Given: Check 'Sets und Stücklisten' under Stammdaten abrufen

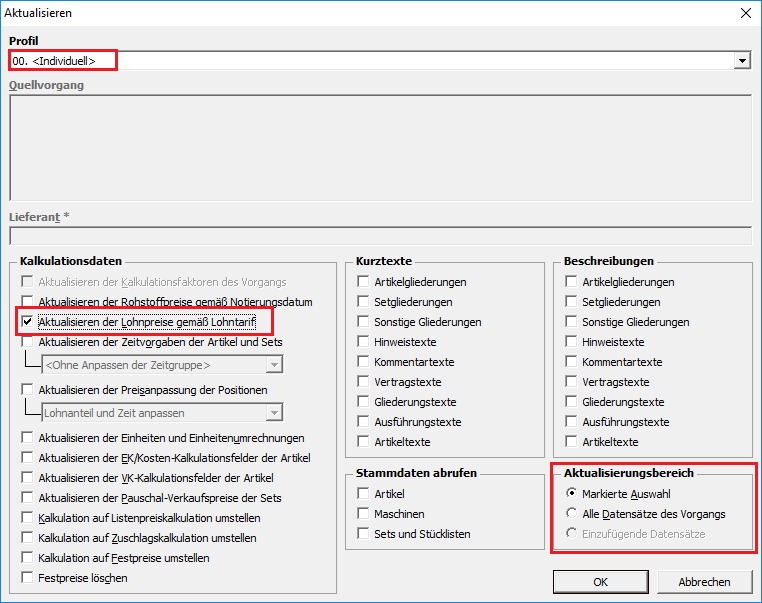Looking at the screenshot, I should (364, 534).
